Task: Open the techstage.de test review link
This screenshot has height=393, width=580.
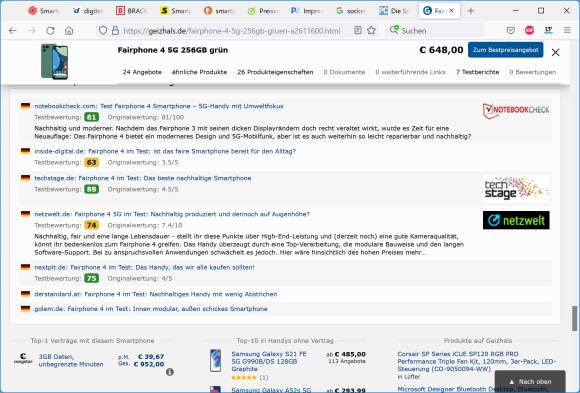Action: tap(143, 178)
